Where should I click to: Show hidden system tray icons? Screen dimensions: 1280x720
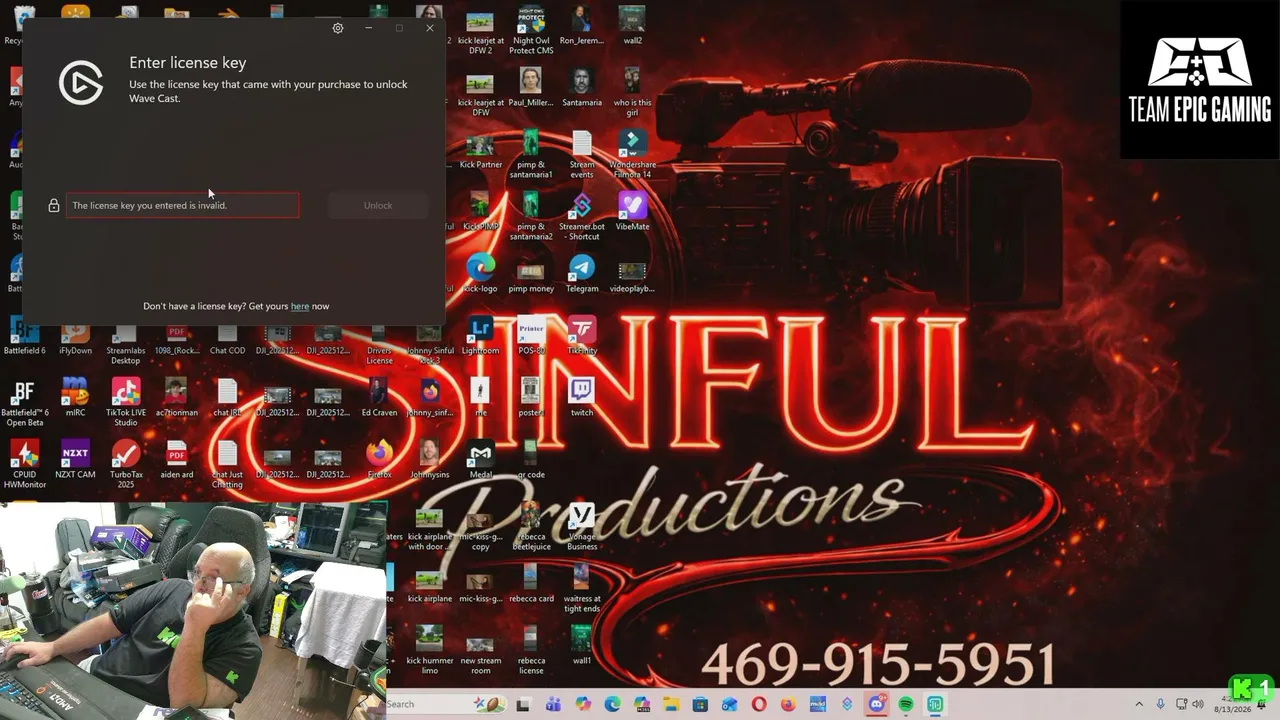(1139, 704)
